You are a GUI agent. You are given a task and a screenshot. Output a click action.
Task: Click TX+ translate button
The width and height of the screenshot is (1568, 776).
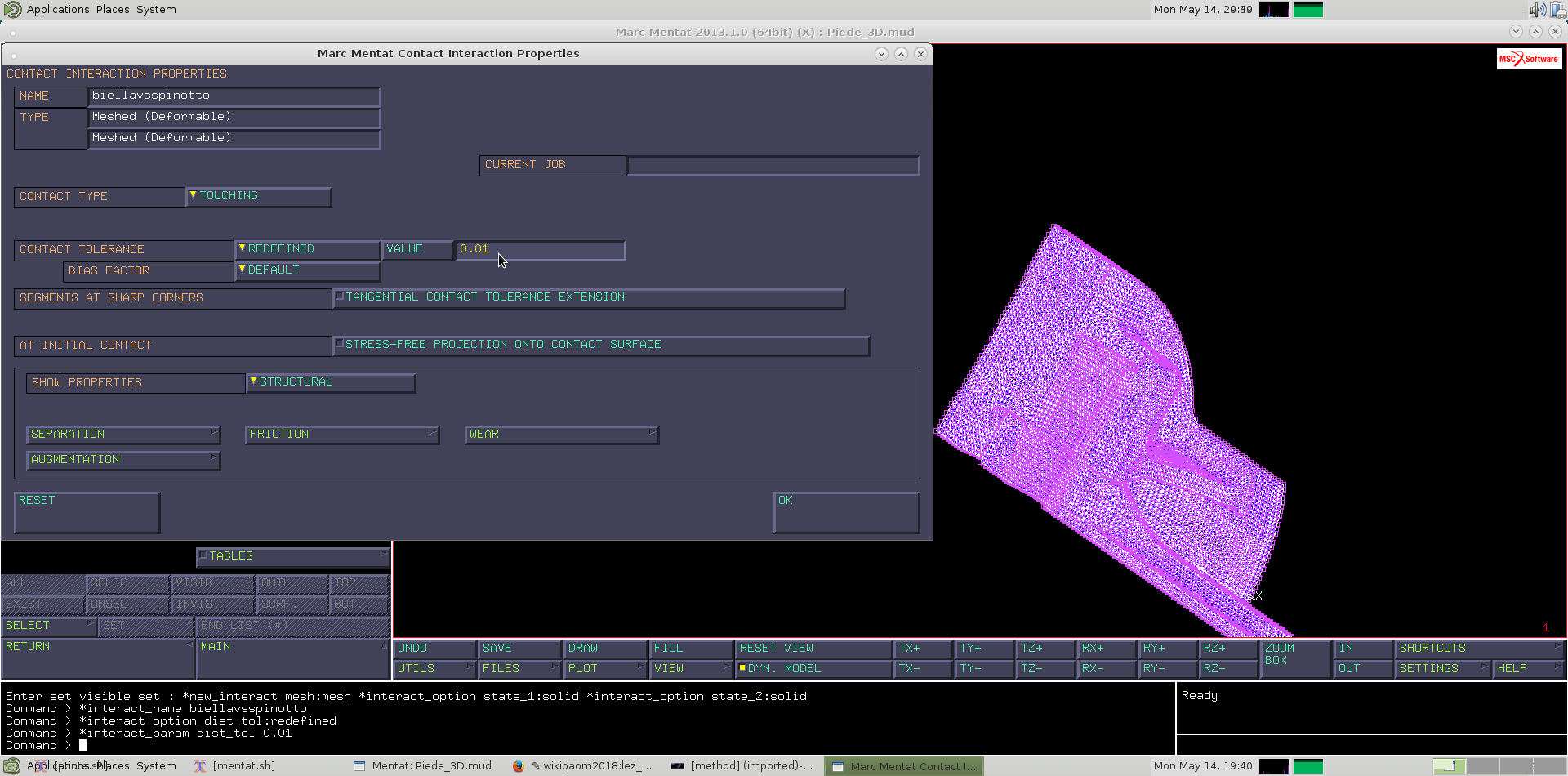tap(923, 649)
